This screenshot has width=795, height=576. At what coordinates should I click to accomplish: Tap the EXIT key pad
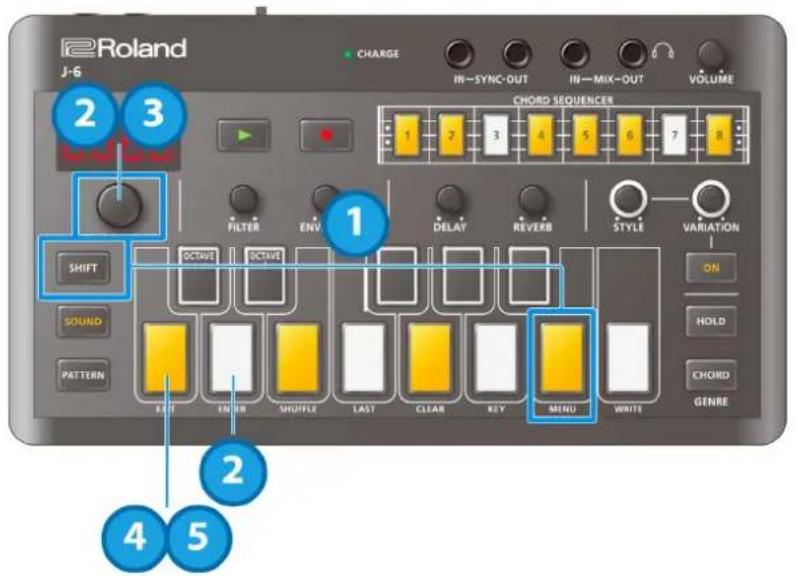pos(166,359)
